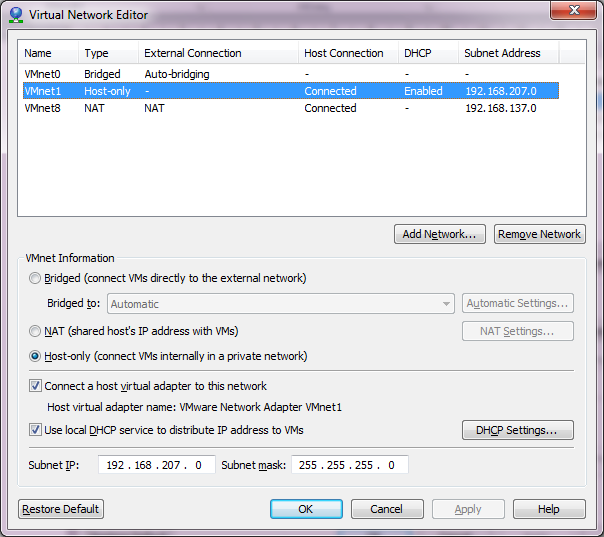604x537 pixels.
Task: Confirm with the OK button
Action: point(306,509)
